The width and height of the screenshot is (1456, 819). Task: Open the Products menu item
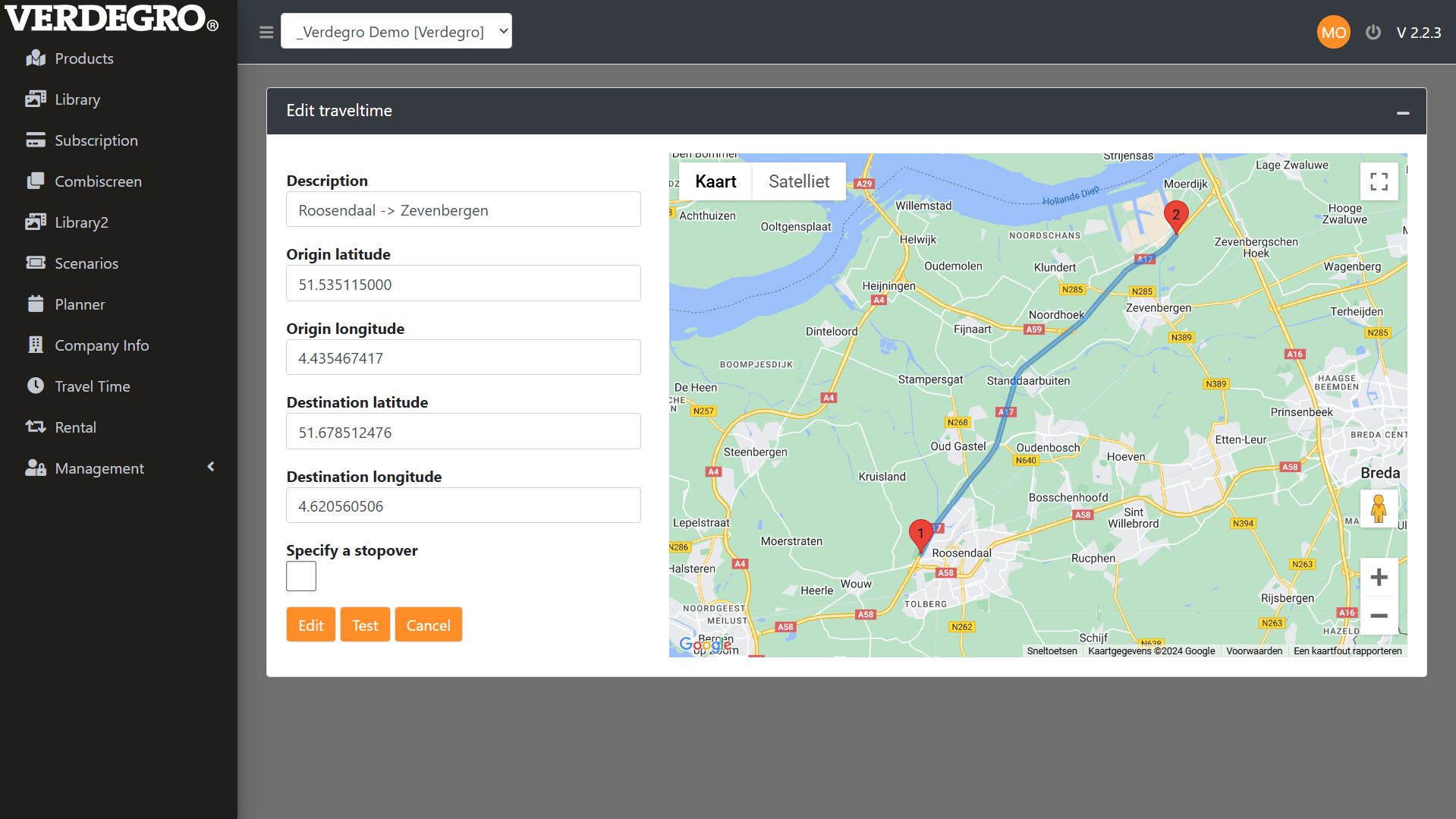[84, 58]
